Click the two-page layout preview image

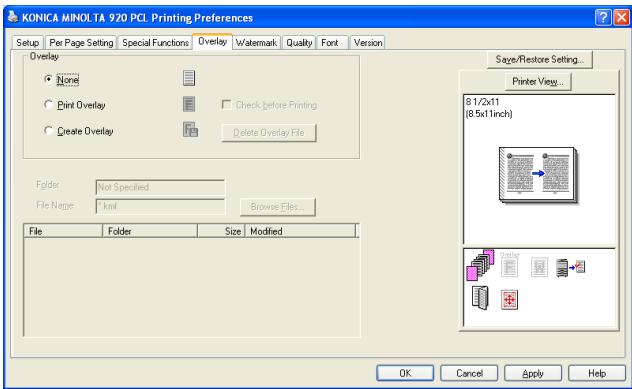(x=538, y=174)
